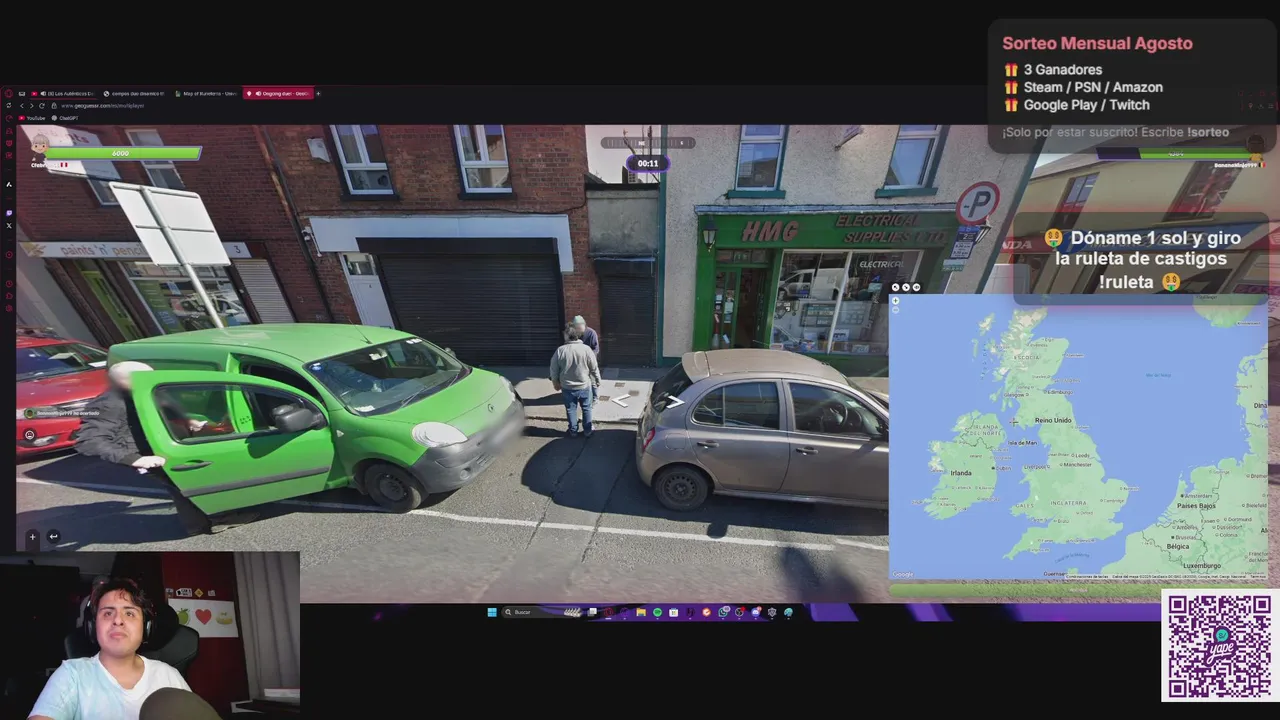Open the pinned mail tab icon
Screen dimensions: 1280x720
click(x=22, y=93)
